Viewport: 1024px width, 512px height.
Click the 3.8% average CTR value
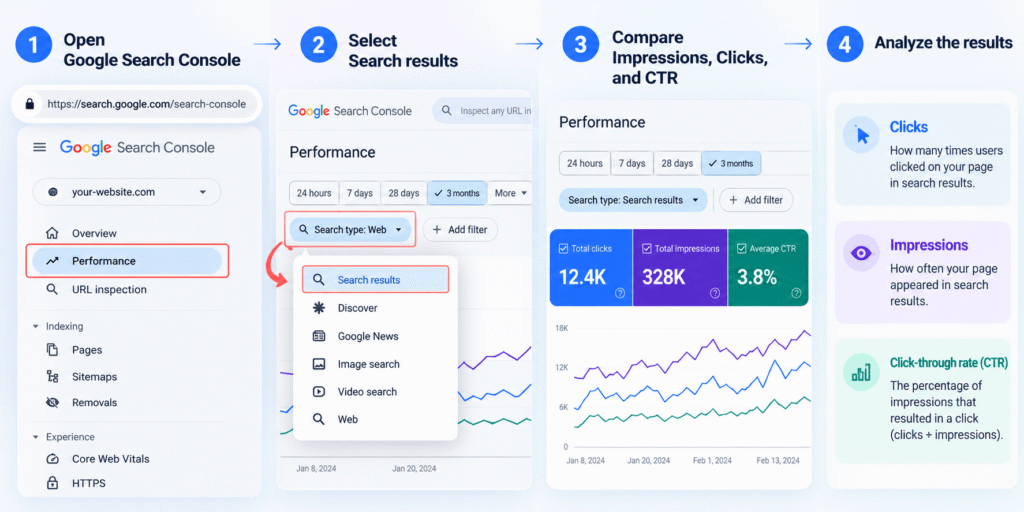tap(758, 277)
